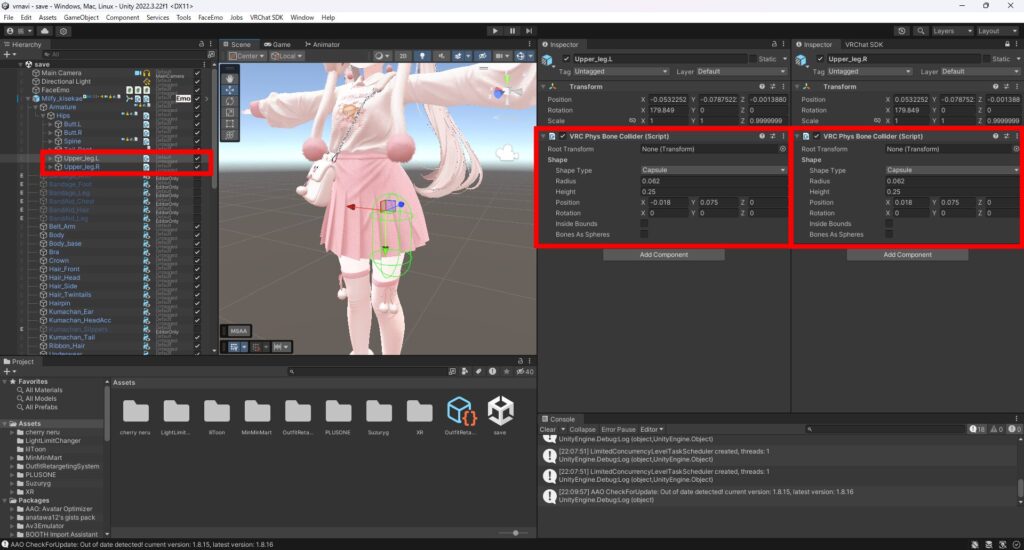The image size is (1024, 550).
Task: Select the Hand (view) tool in Scene
Action: (230, 77)
